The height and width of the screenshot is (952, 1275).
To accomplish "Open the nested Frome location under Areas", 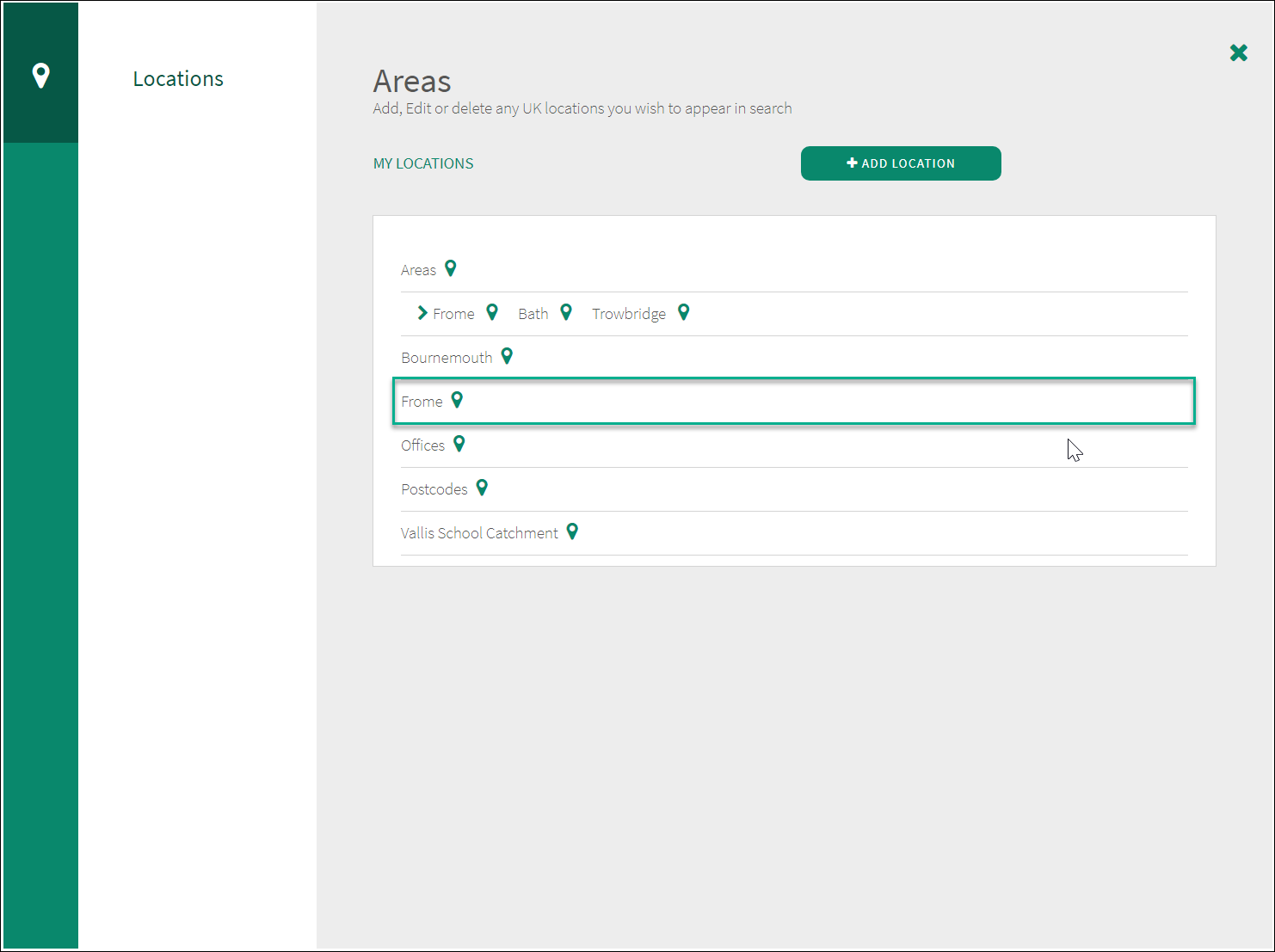I will (453, 314).
